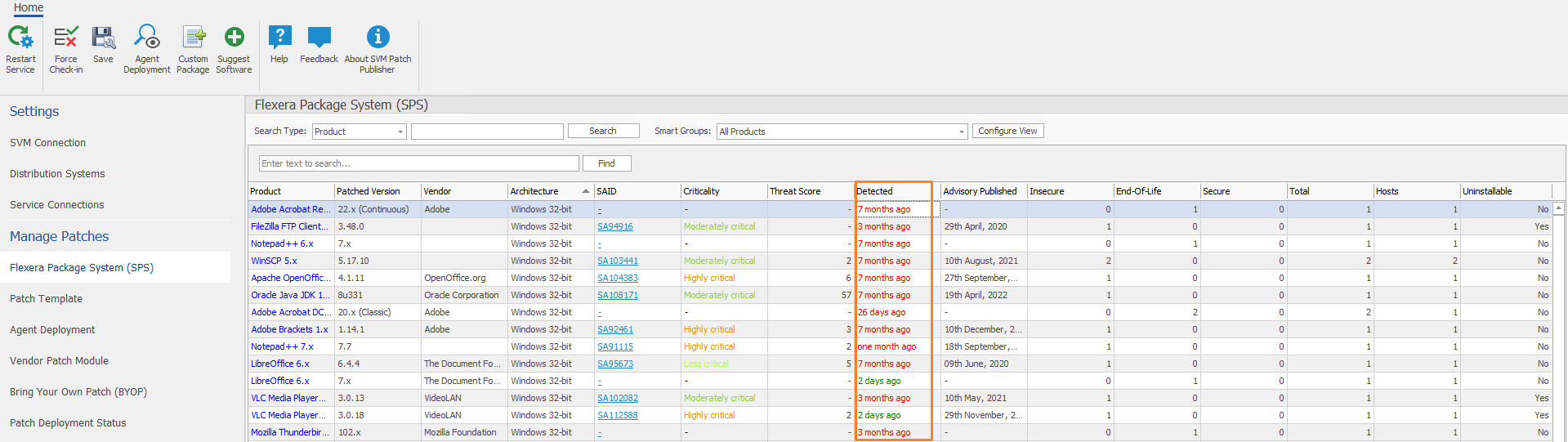Viewport: 1568px width, 442px height.
Task: Open advisory link SA91115
Action: [615, 346]
